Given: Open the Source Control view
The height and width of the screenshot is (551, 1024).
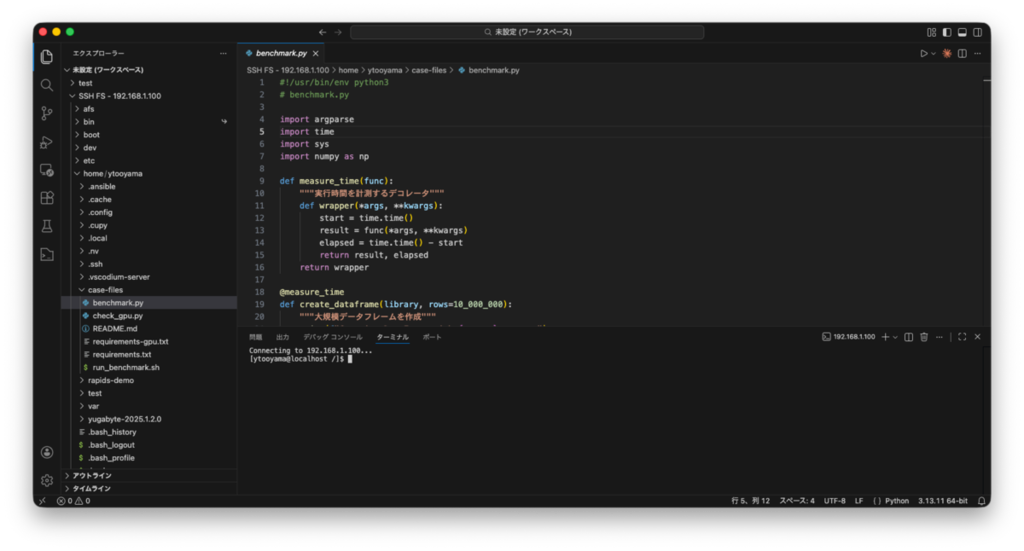Looking at the screenshot, I should tap(46, 114).
